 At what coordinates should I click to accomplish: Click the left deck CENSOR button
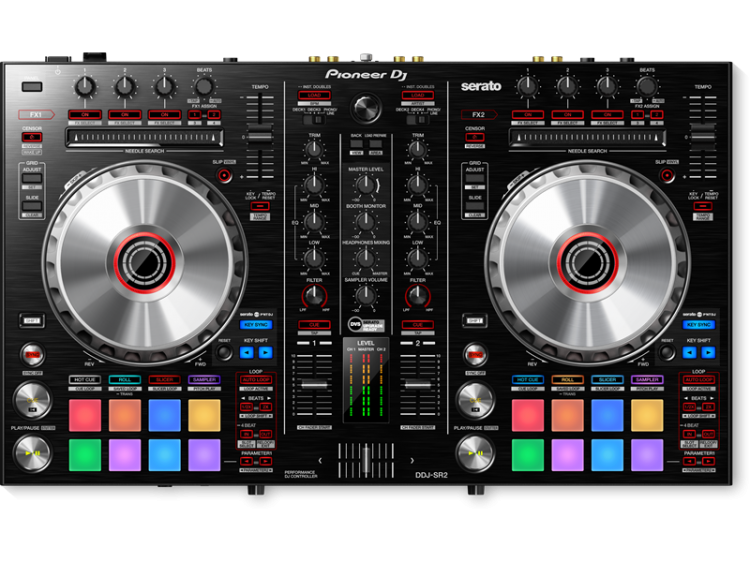pyautogui.click(x=32, y=137)
